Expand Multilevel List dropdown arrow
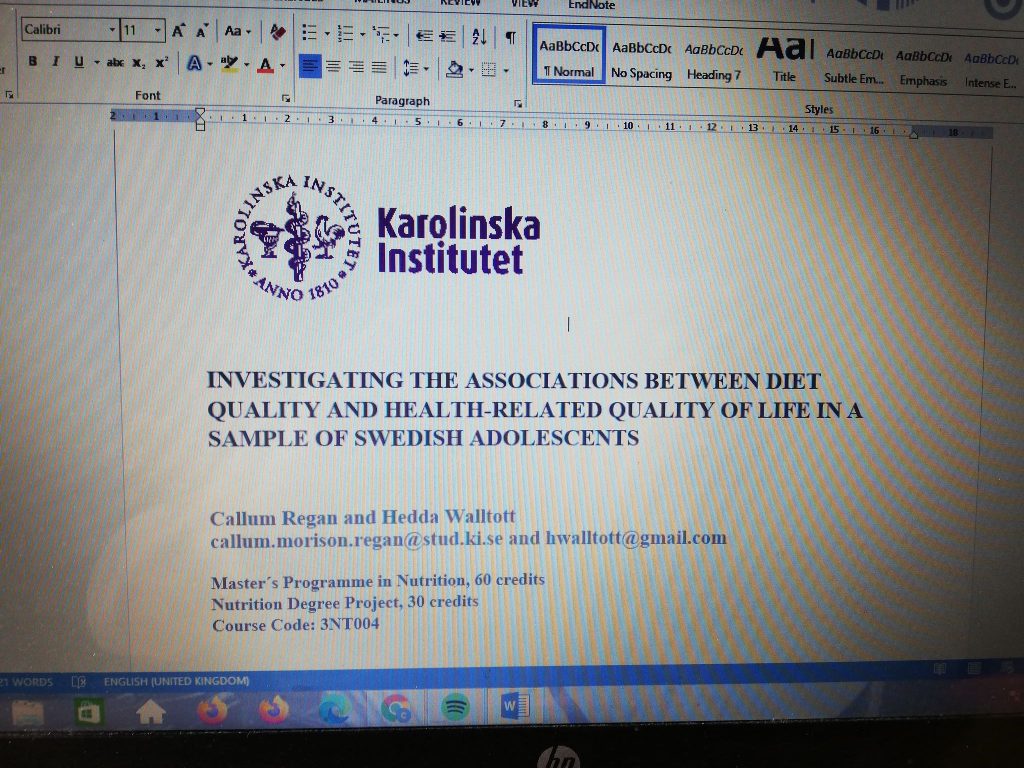This screenshot has height=768, width=1024. pyautogui.click(x=396, y=35)
